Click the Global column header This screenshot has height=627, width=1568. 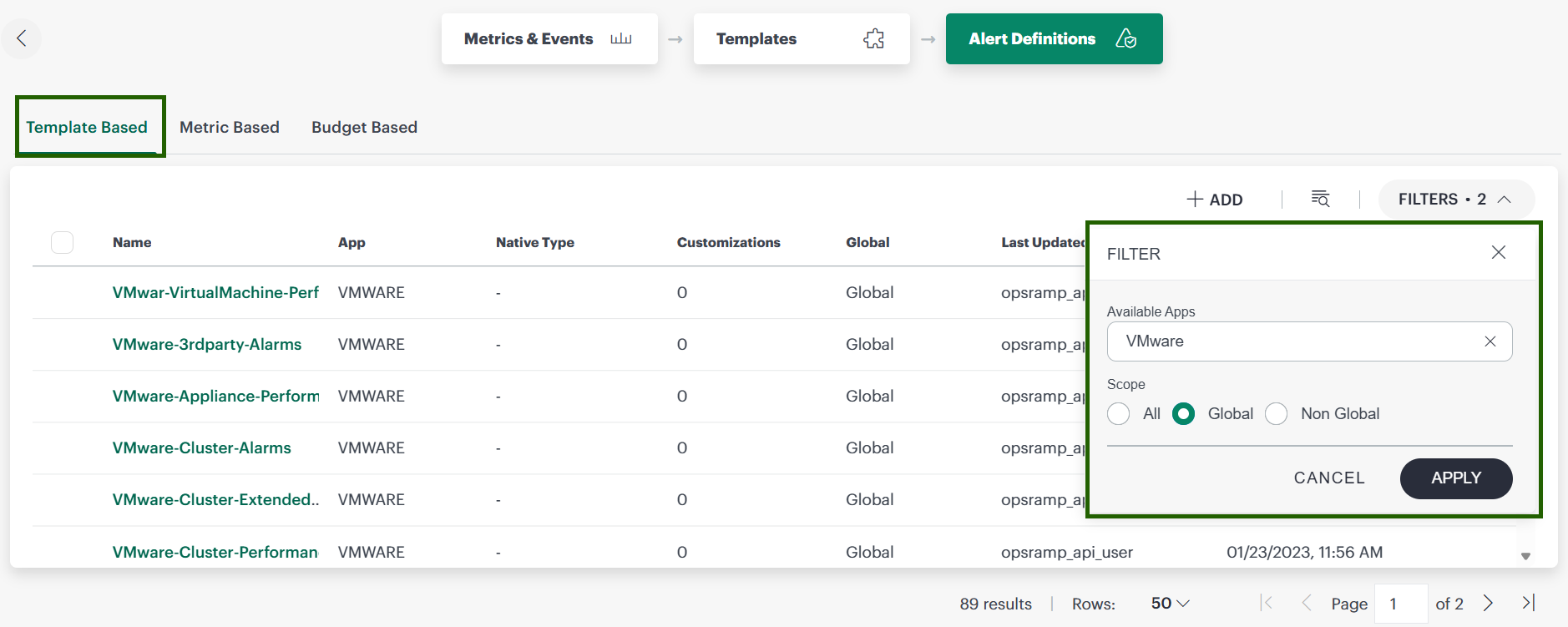[x=867, y=242]
